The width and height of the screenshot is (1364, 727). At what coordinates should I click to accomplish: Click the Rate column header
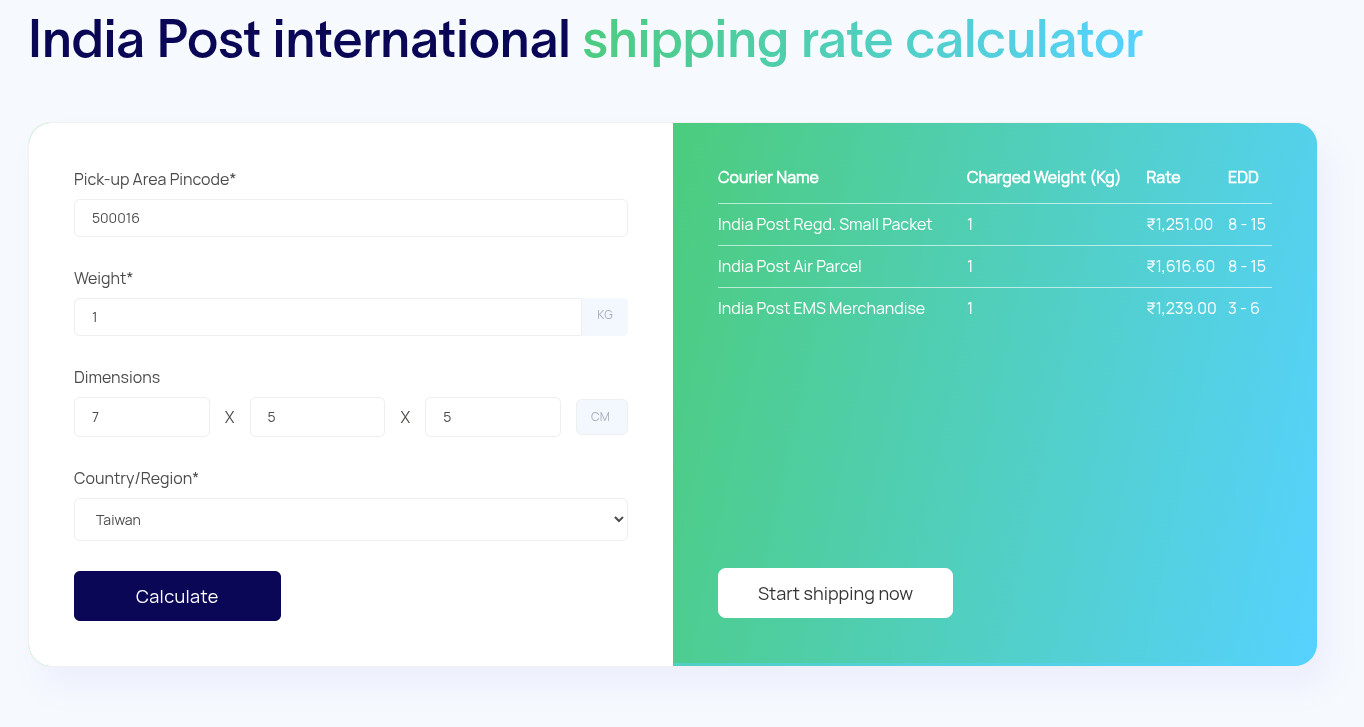(1163, 177)
